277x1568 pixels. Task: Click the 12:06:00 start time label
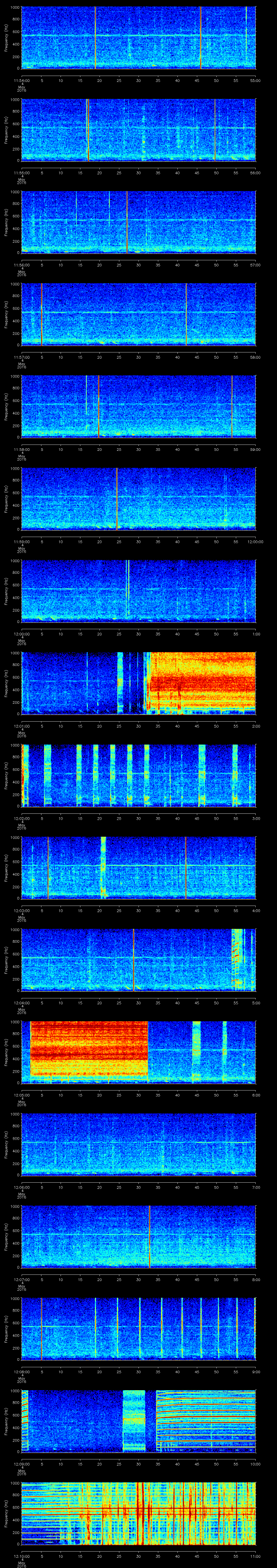[x=22, y=1187]
